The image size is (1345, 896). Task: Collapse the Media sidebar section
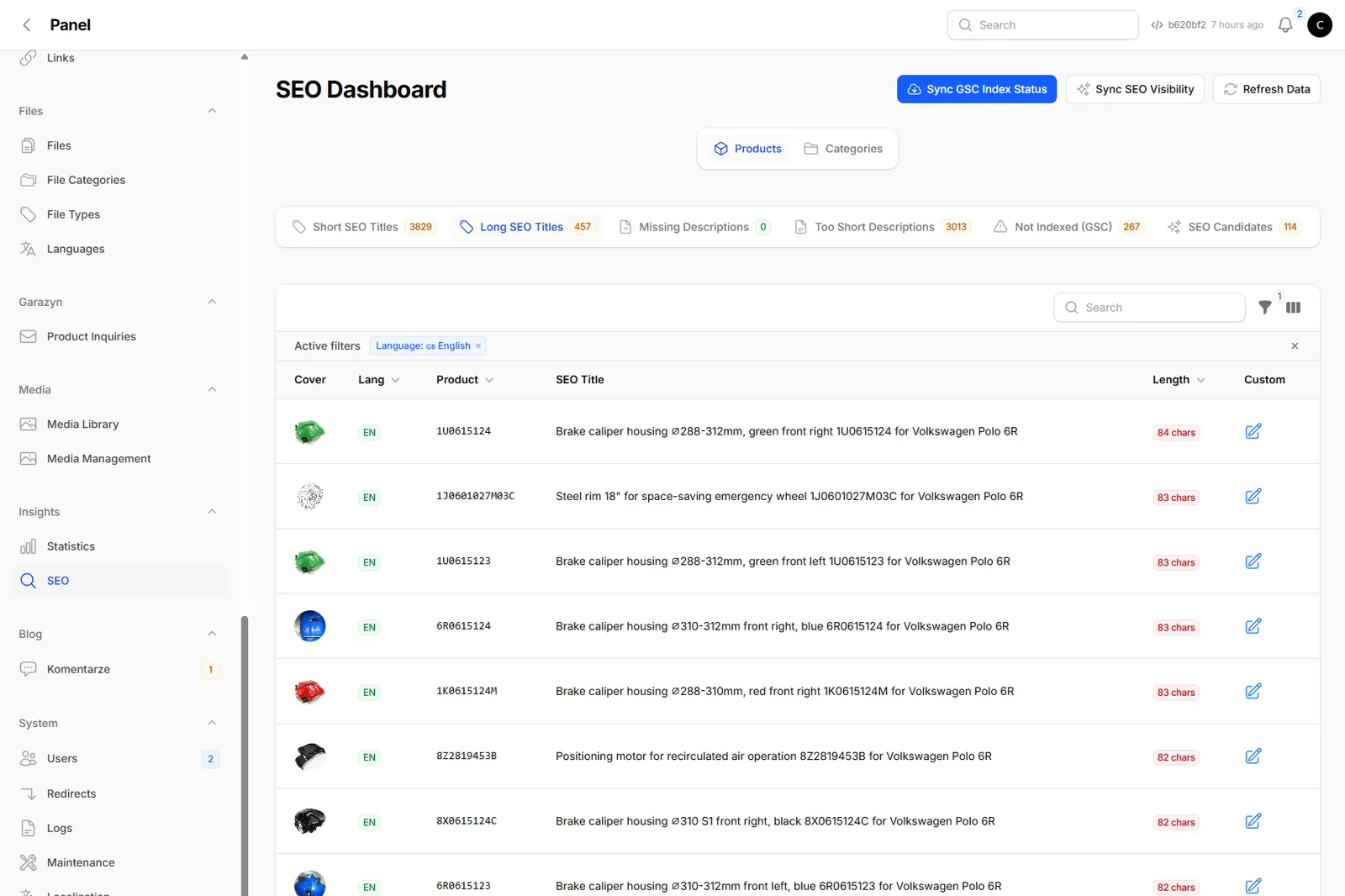pyautogui.click(x=212, y=389)
